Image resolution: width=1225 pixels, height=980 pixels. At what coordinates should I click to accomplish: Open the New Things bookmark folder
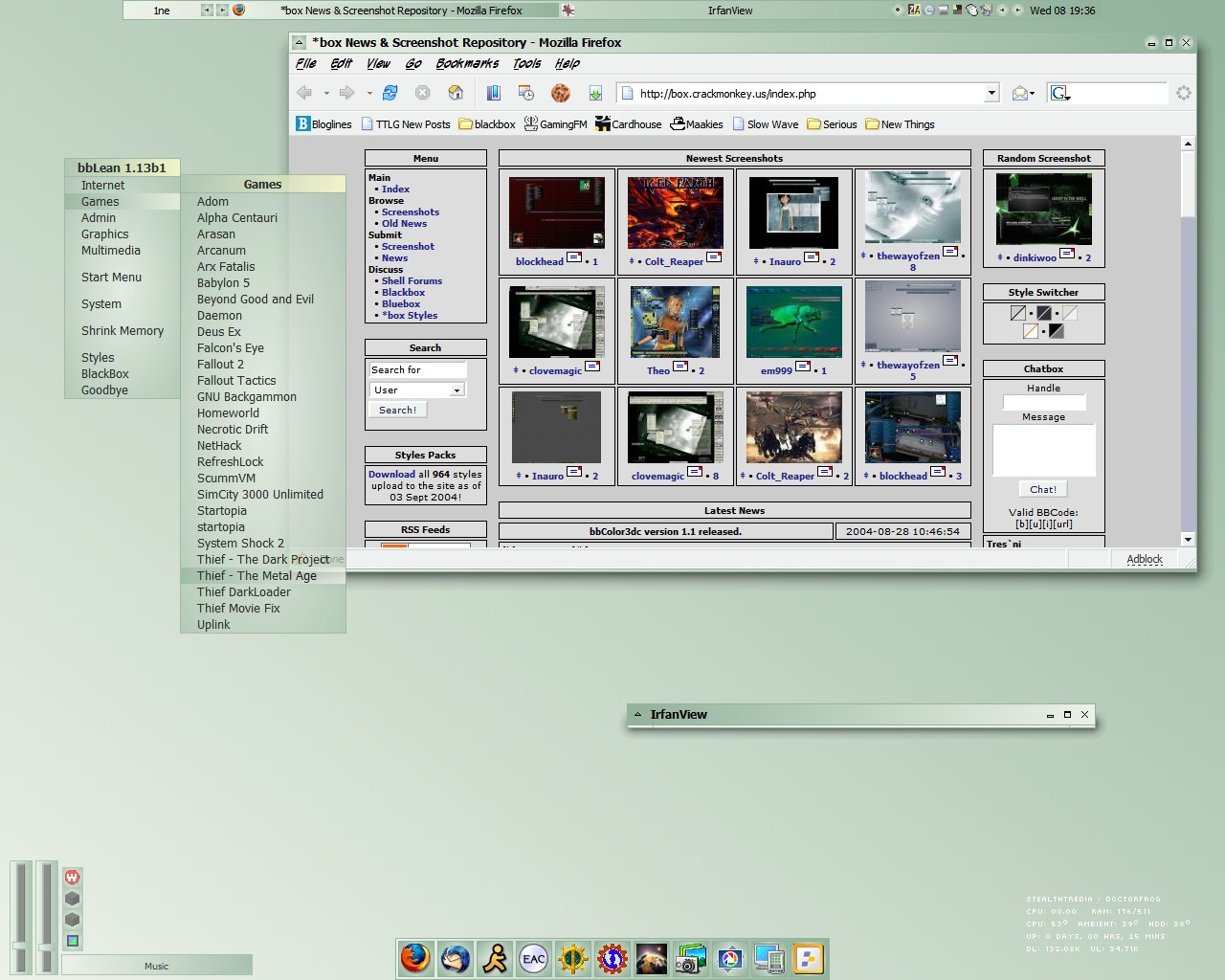point(900,123)
